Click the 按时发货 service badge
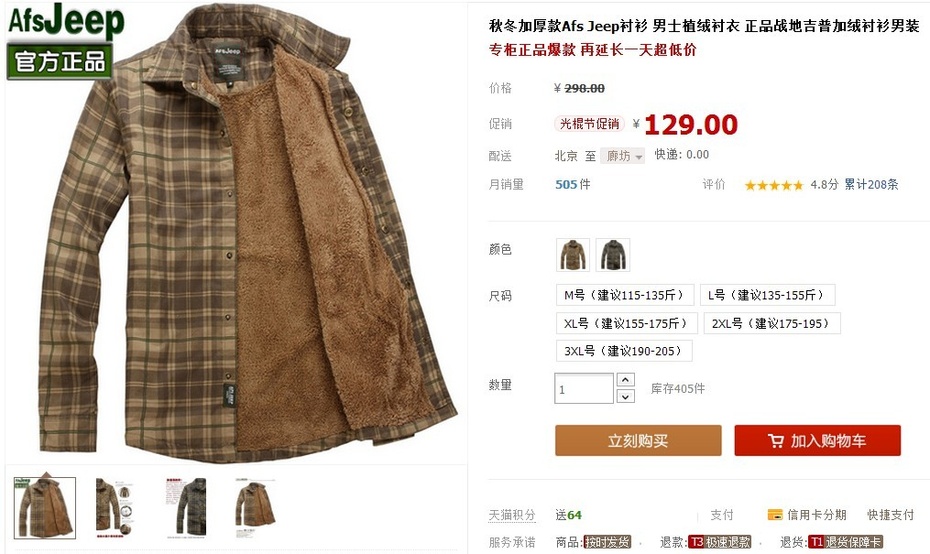The height and width of the screenshot is (554, 930). click(x=607, y=542)
